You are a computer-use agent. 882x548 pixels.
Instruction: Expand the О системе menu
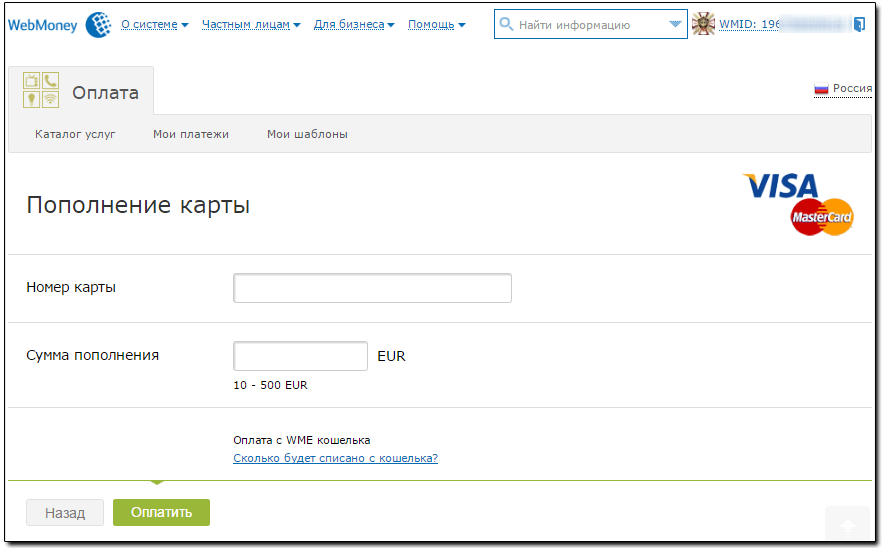155,24
